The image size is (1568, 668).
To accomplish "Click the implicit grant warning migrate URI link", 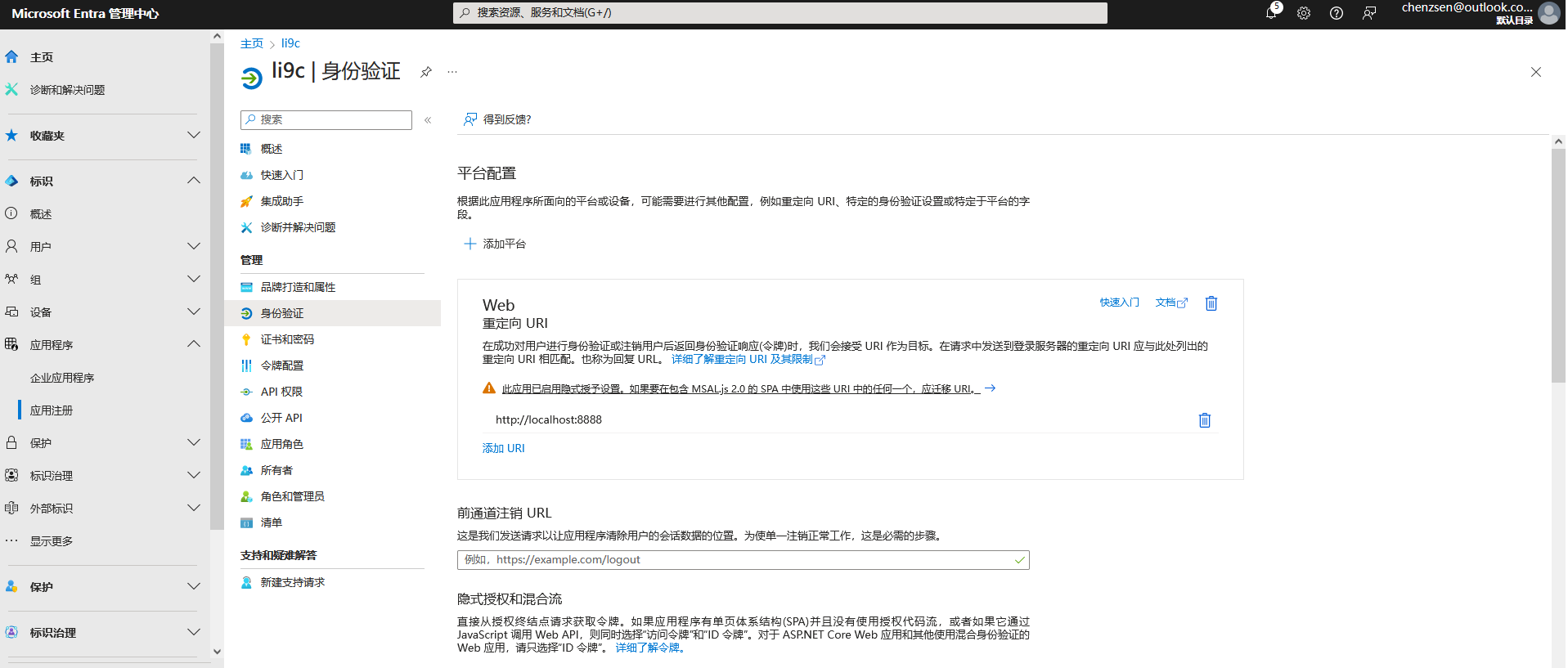I will pos(748,388).
